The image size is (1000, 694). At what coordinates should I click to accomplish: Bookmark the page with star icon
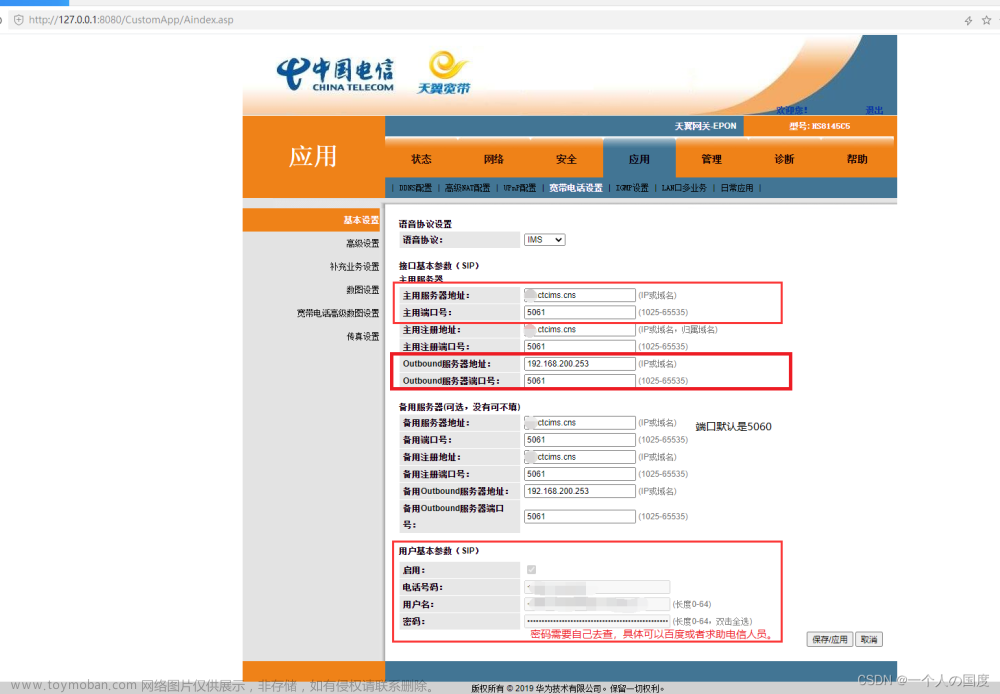tap(986, 20)
